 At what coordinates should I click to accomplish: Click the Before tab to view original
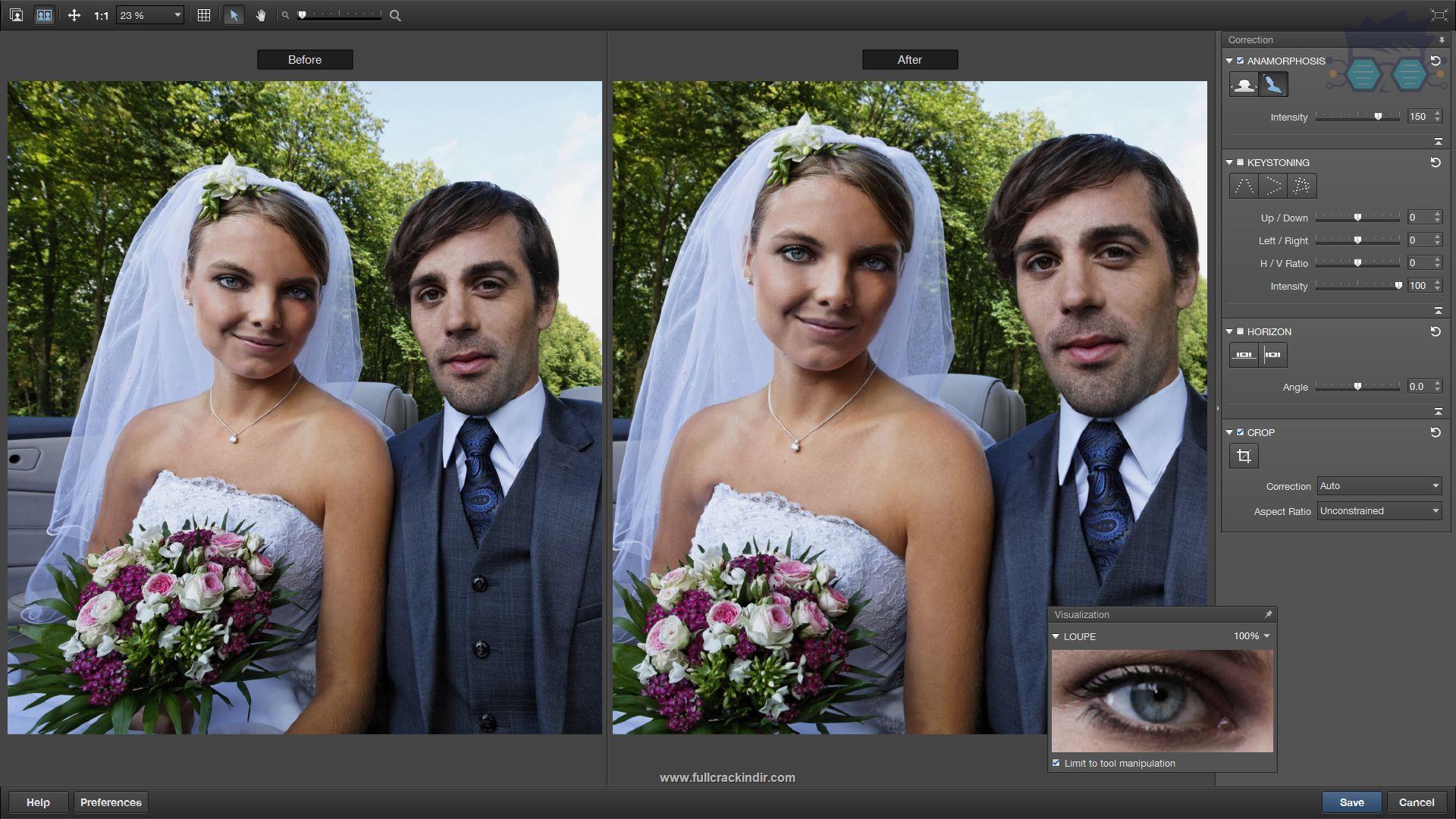click(306, 59)
